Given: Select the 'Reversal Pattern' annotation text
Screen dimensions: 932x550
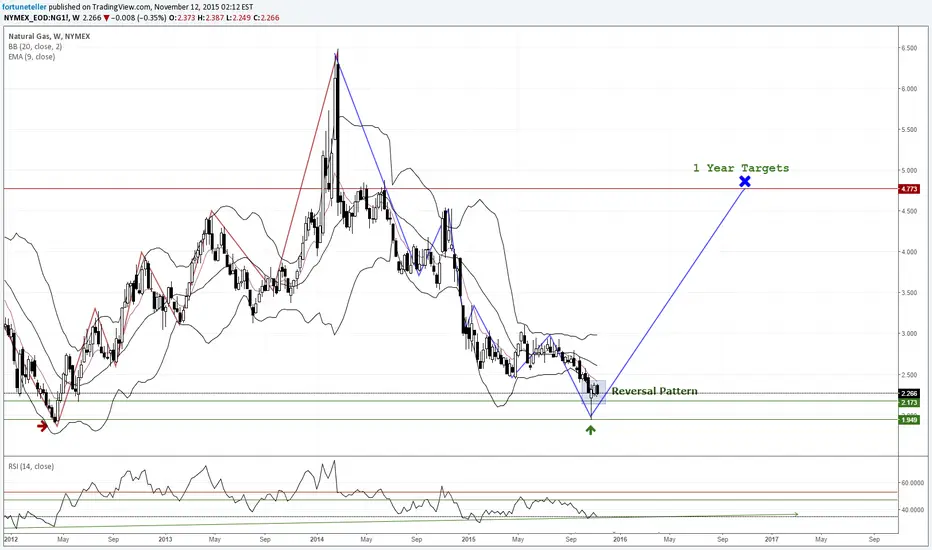Looking at the screenshot, I should click(x=654, y=391).
